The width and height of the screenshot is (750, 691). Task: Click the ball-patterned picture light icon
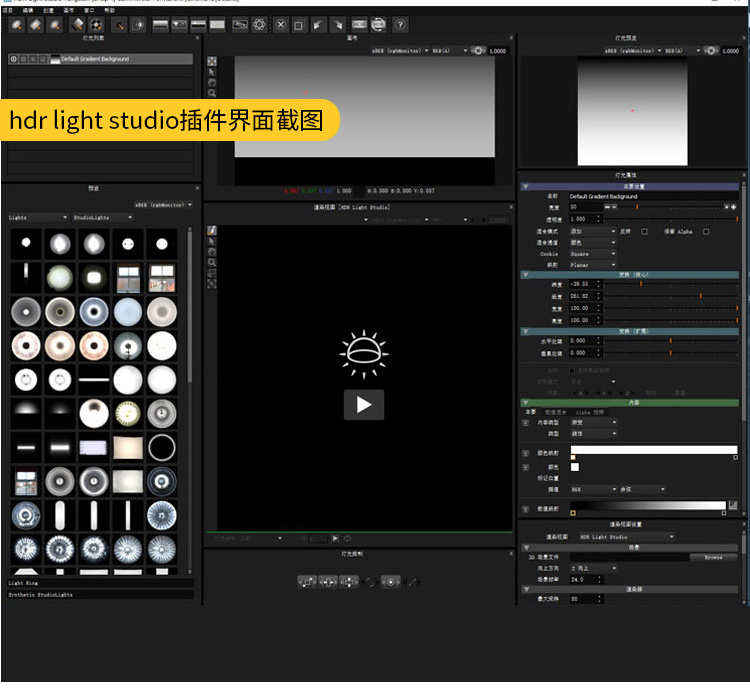point(96,24)
